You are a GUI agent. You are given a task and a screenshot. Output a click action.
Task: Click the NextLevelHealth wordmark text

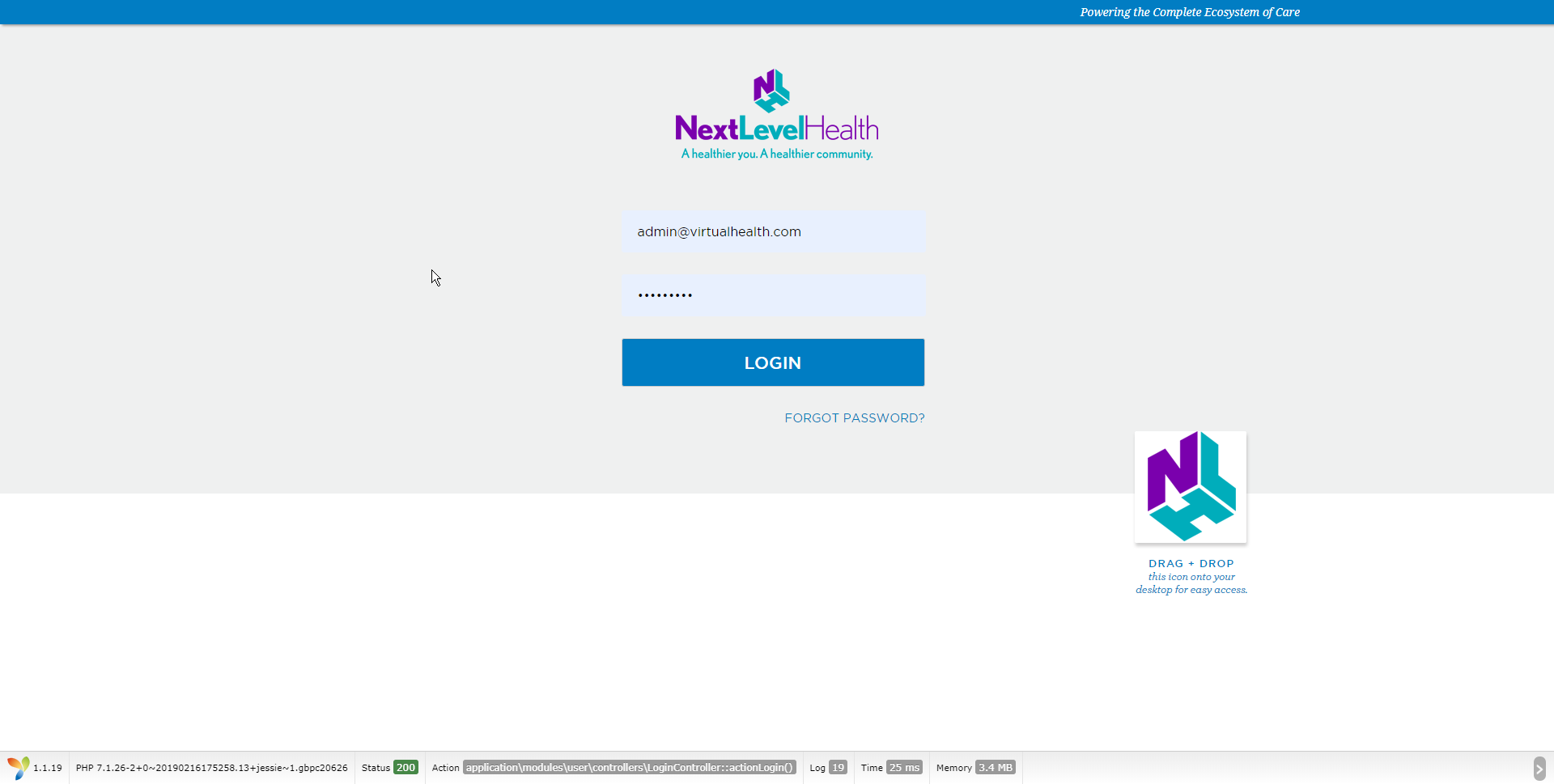pos(776,129)
